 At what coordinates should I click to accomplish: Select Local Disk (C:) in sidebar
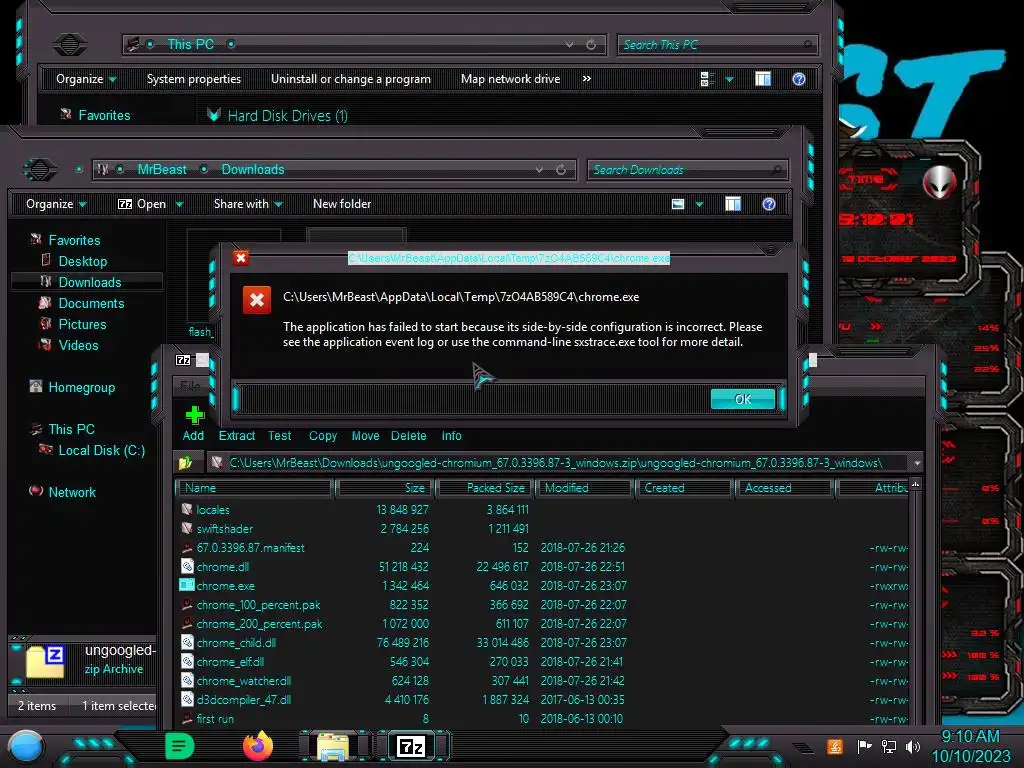tap(101, 450)
